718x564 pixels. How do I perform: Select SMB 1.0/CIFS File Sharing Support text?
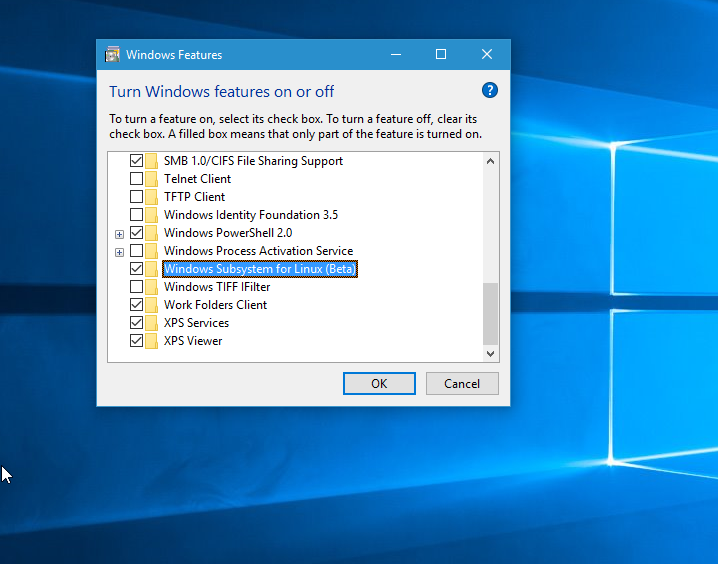[x=253, y=161]
